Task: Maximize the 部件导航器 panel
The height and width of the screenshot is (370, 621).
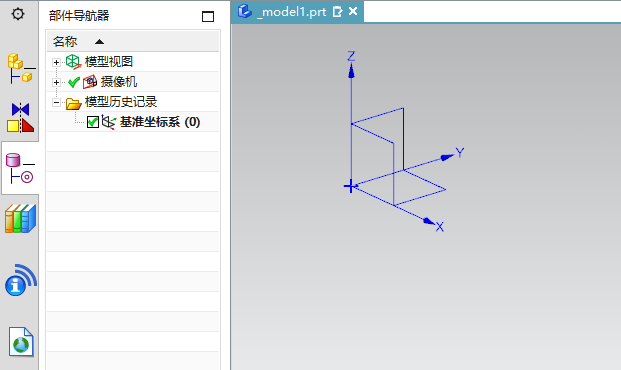Action: point(208,16)
